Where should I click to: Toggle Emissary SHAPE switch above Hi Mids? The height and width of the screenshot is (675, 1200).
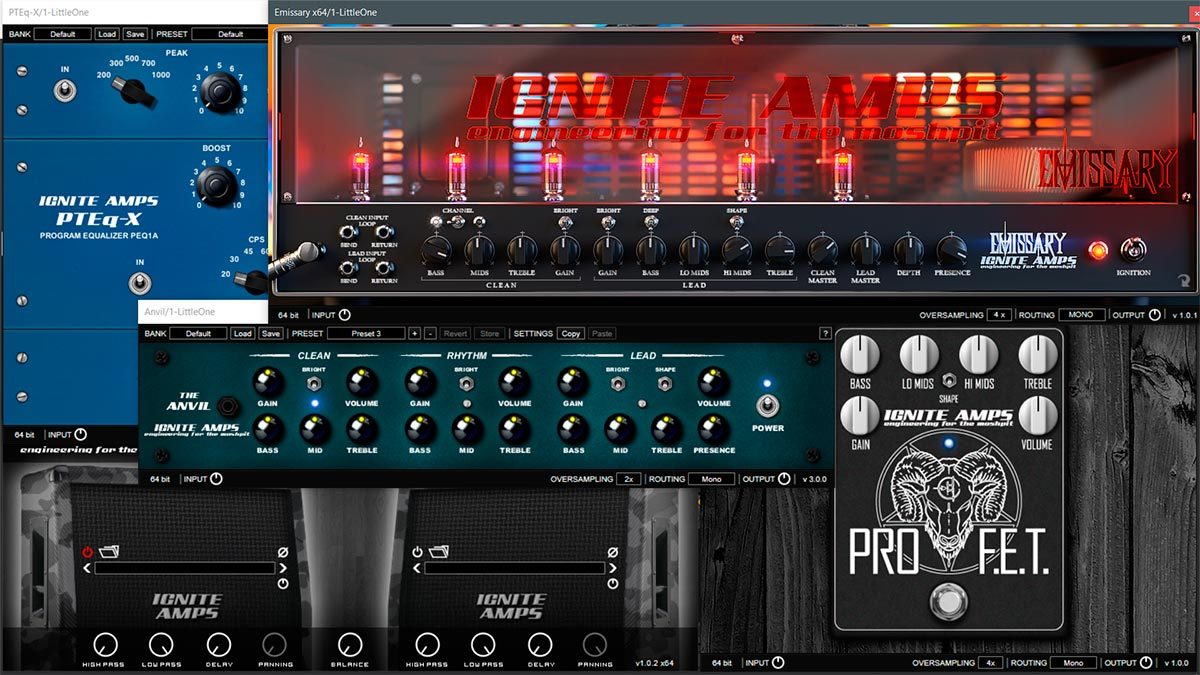pyautogui.click(x=736, y=224)
